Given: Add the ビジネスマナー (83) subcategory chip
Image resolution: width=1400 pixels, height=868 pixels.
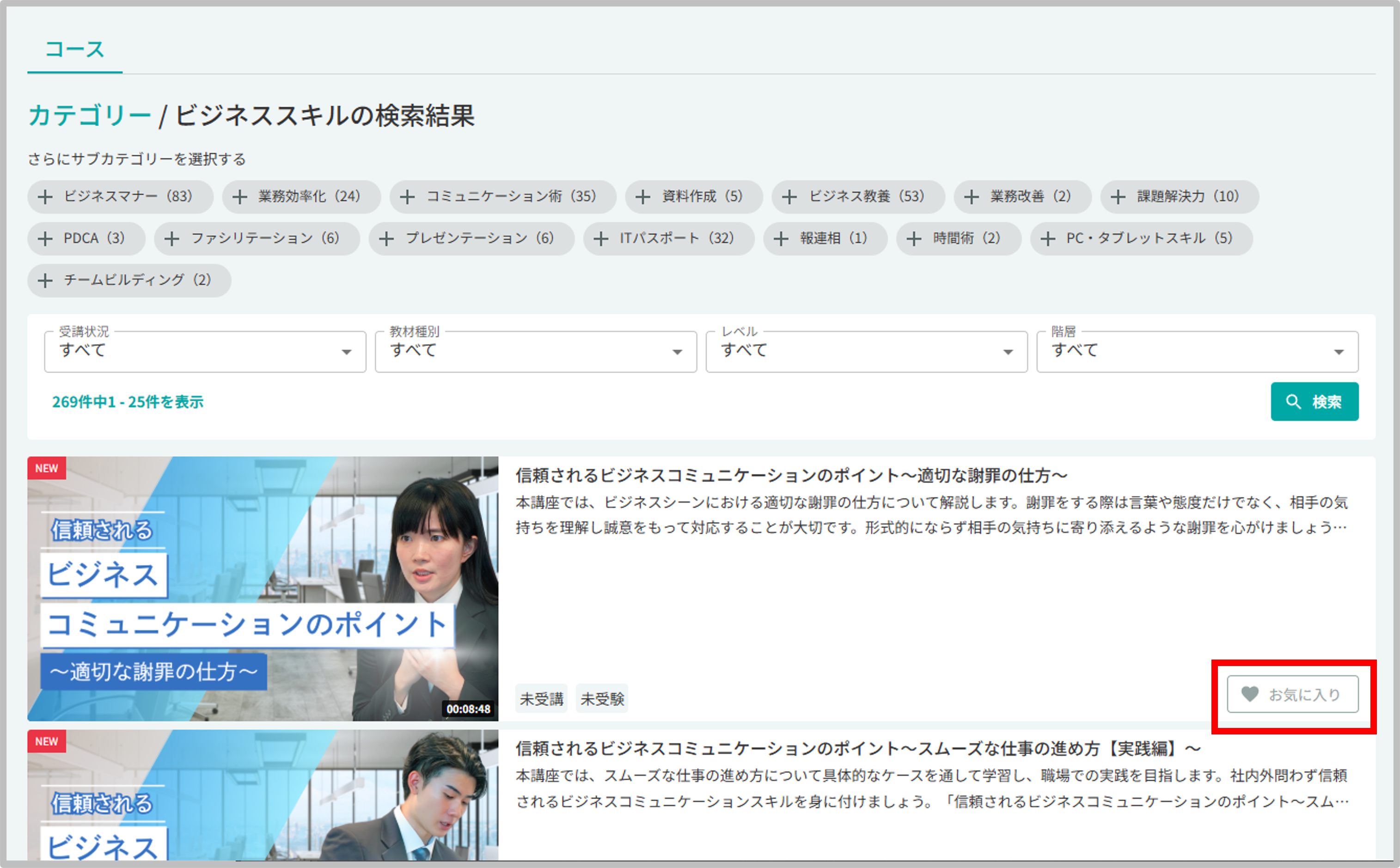Looking at the screenshot, I should [x=120, y=197].
